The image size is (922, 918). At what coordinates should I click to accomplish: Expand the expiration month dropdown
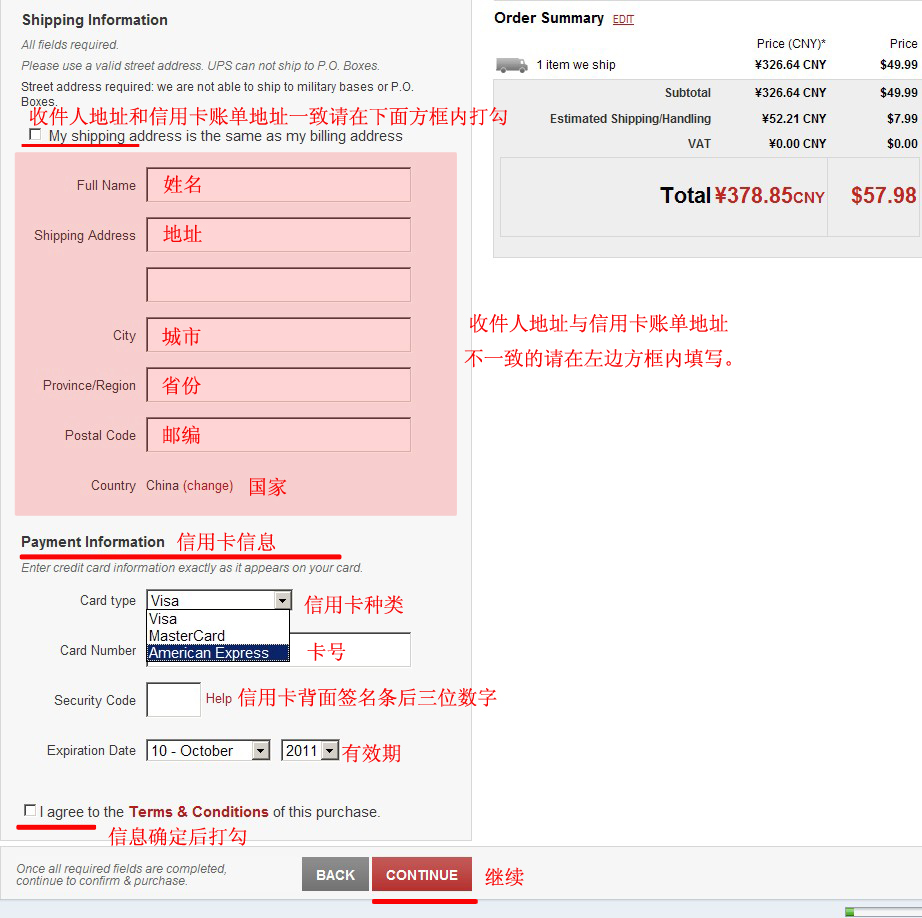(x=261, y=750)
